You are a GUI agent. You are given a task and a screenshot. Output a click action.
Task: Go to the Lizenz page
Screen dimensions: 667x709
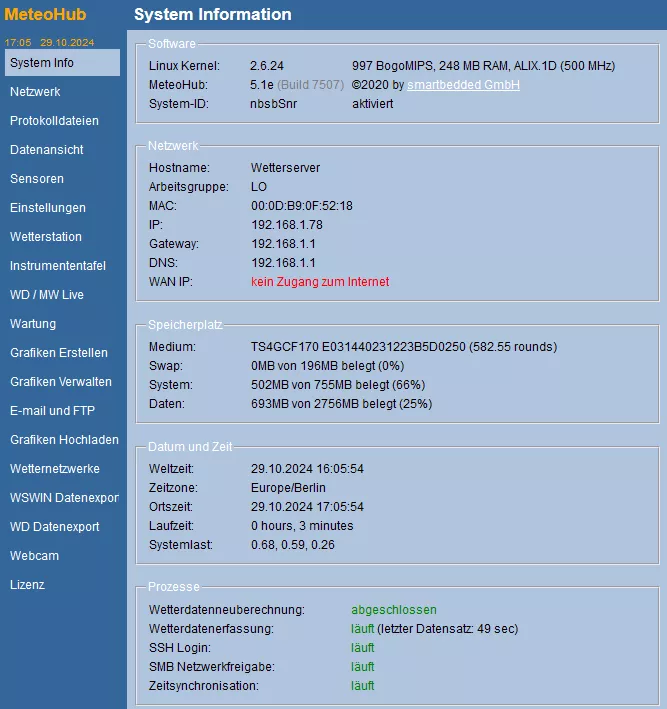click(27, 584)
